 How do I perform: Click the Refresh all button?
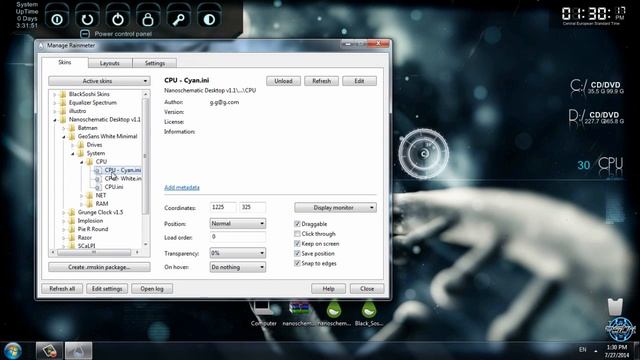tap(62, 289)
